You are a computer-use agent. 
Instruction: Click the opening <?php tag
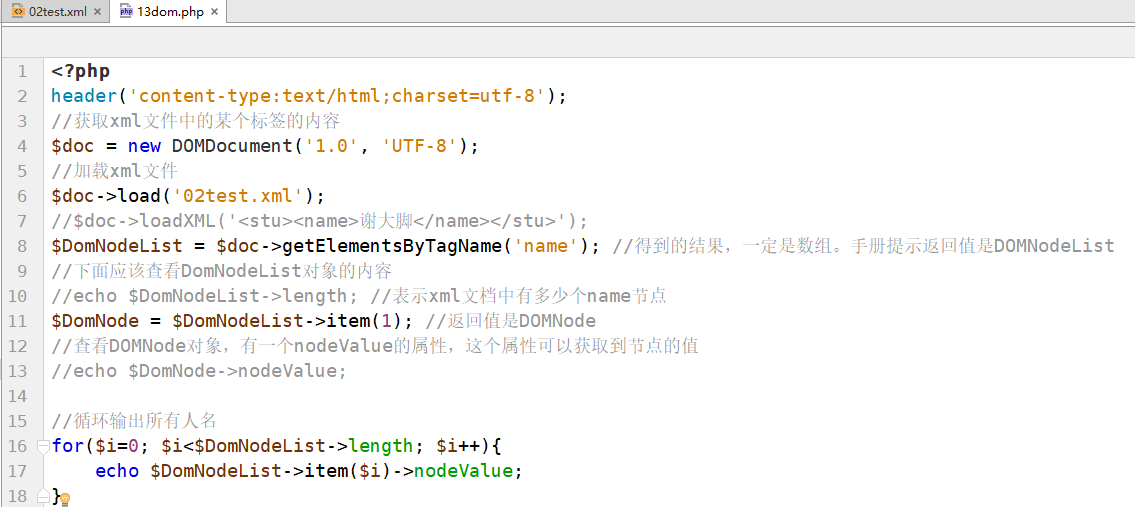coord(80,71)
